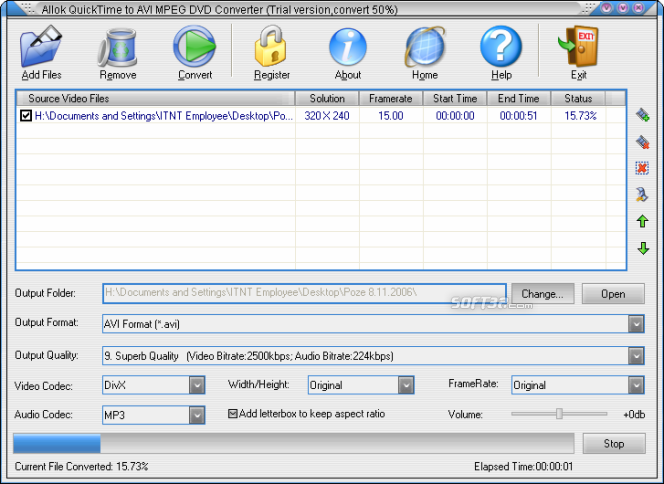Click the 00:00:51 end time cell
The width and height of the screenshot is (664, 484).
click(x=518, y=116)
